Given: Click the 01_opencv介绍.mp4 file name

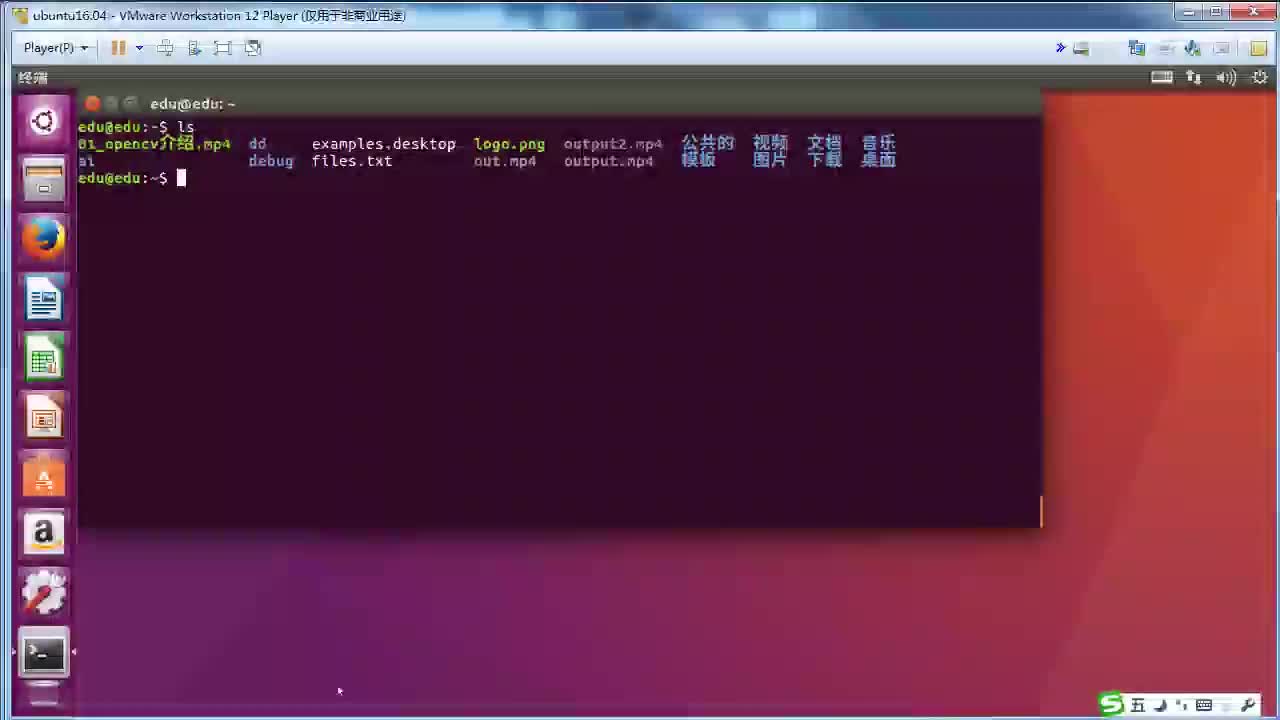Looking at the screenshot, I should [154, 144].
